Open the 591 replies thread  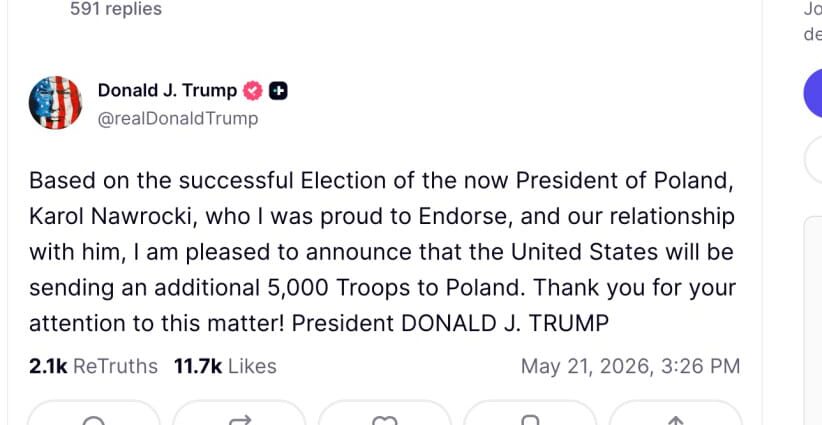[116, 8]
